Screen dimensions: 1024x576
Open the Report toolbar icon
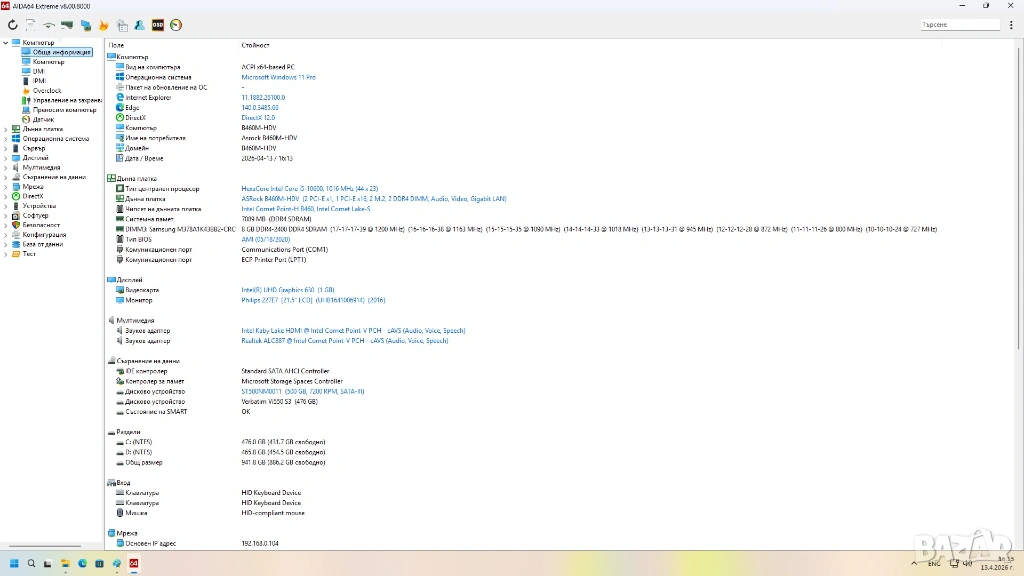31,25
